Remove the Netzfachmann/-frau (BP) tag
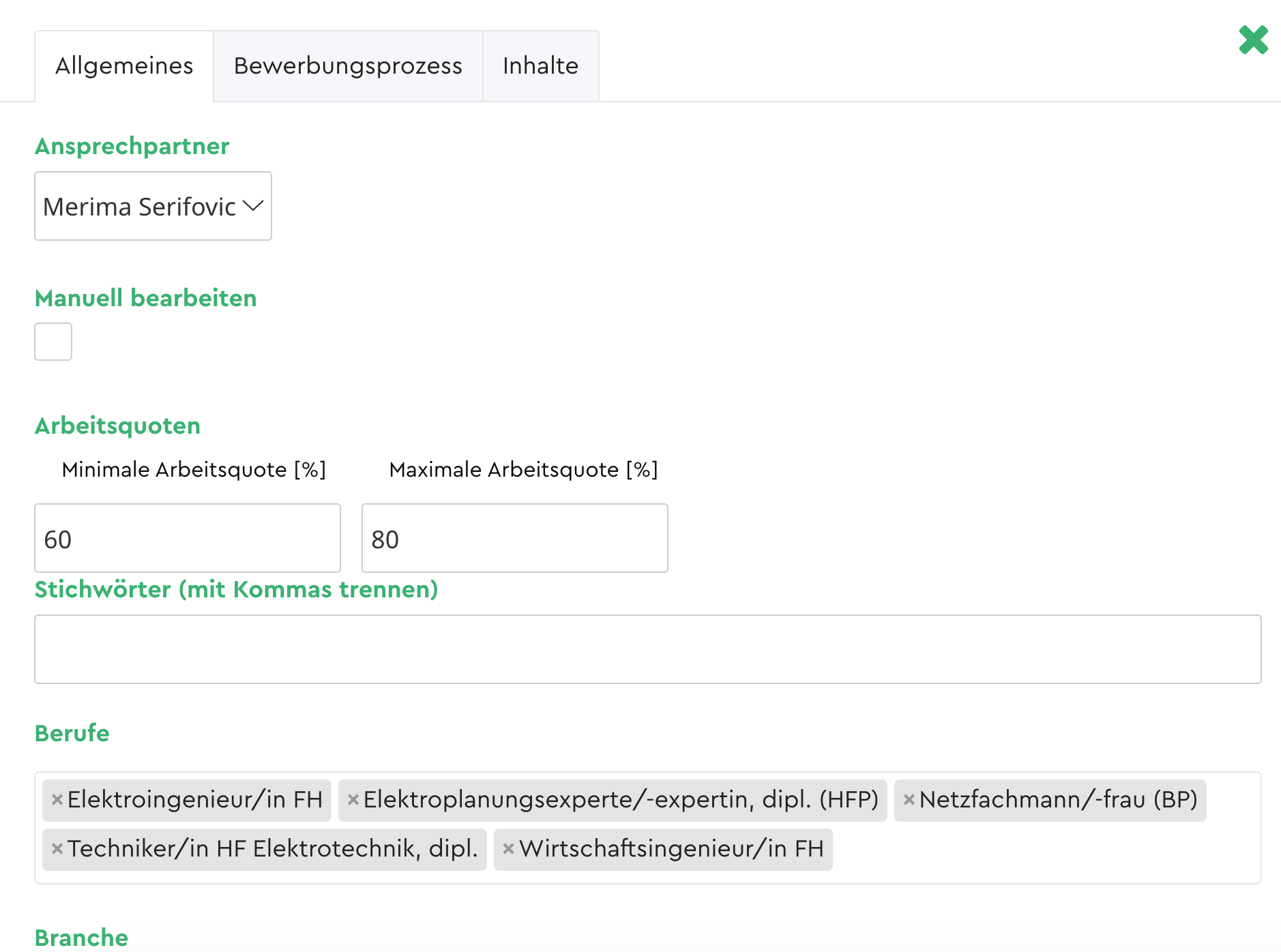1281x952 pixels. click(x=909, y=800)
